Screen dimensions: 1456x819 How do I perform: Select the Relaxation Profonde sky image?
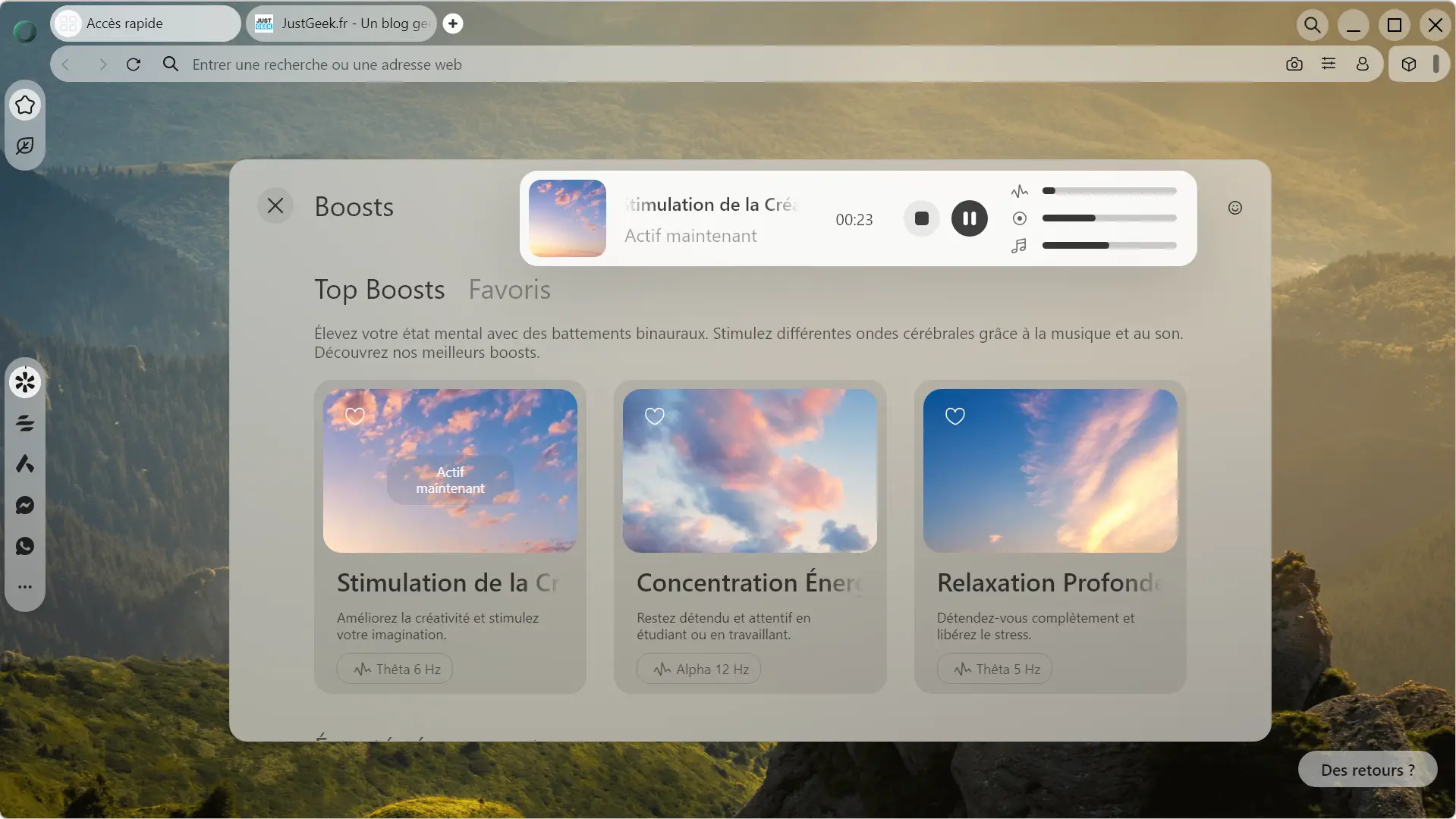point(1050,471)
